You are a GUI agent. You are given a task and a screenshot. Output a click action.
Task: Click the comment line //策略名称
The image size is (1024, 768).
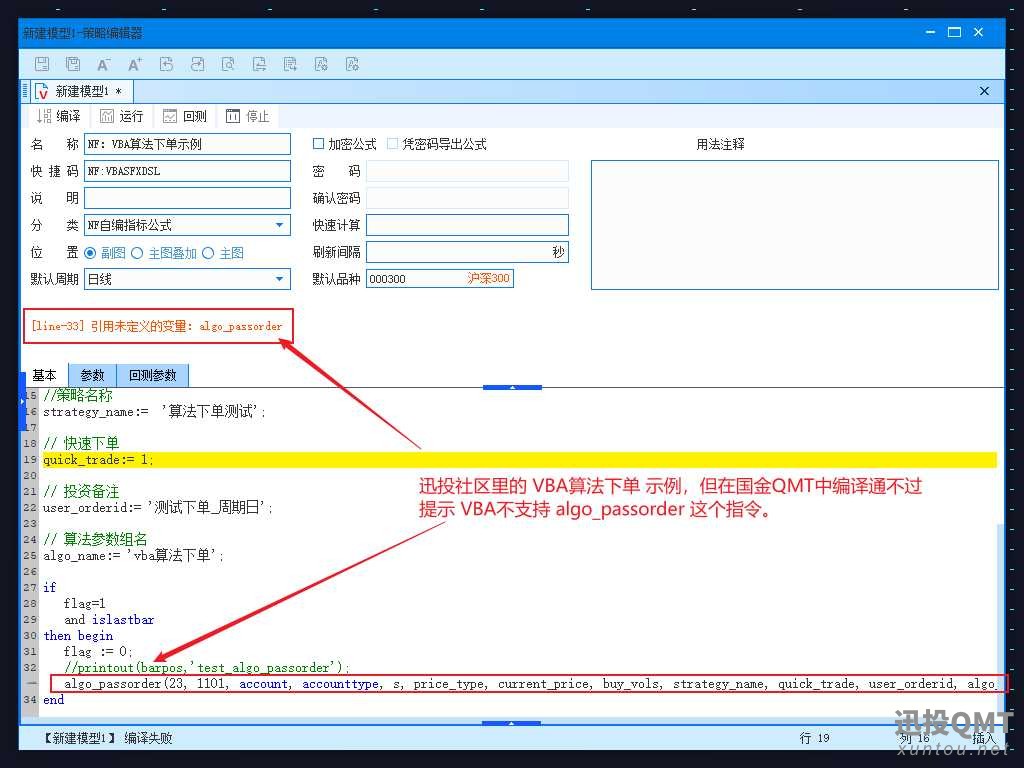pos(78,395)
